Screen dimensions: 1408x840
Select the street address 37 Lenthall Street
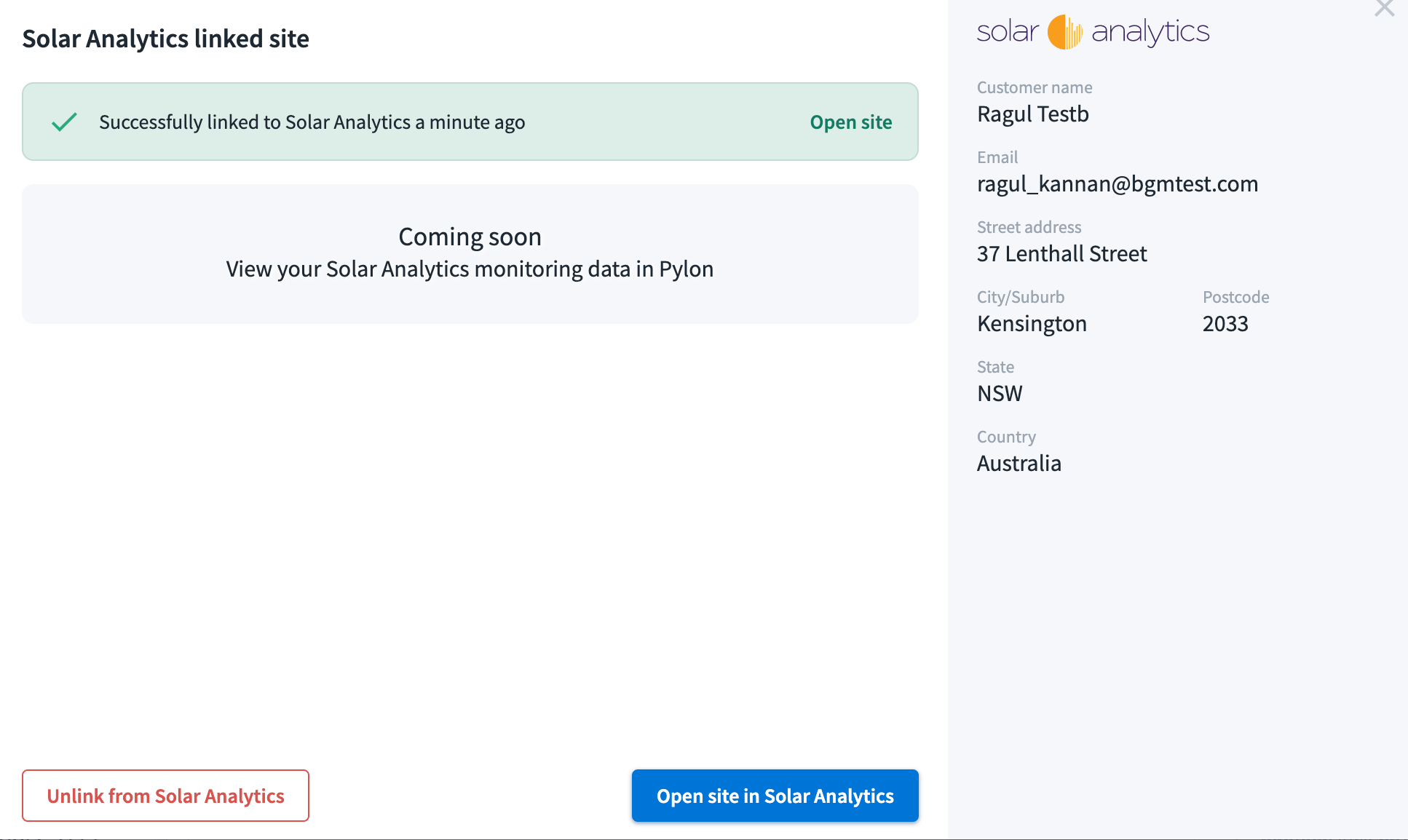pos(1061,253)
